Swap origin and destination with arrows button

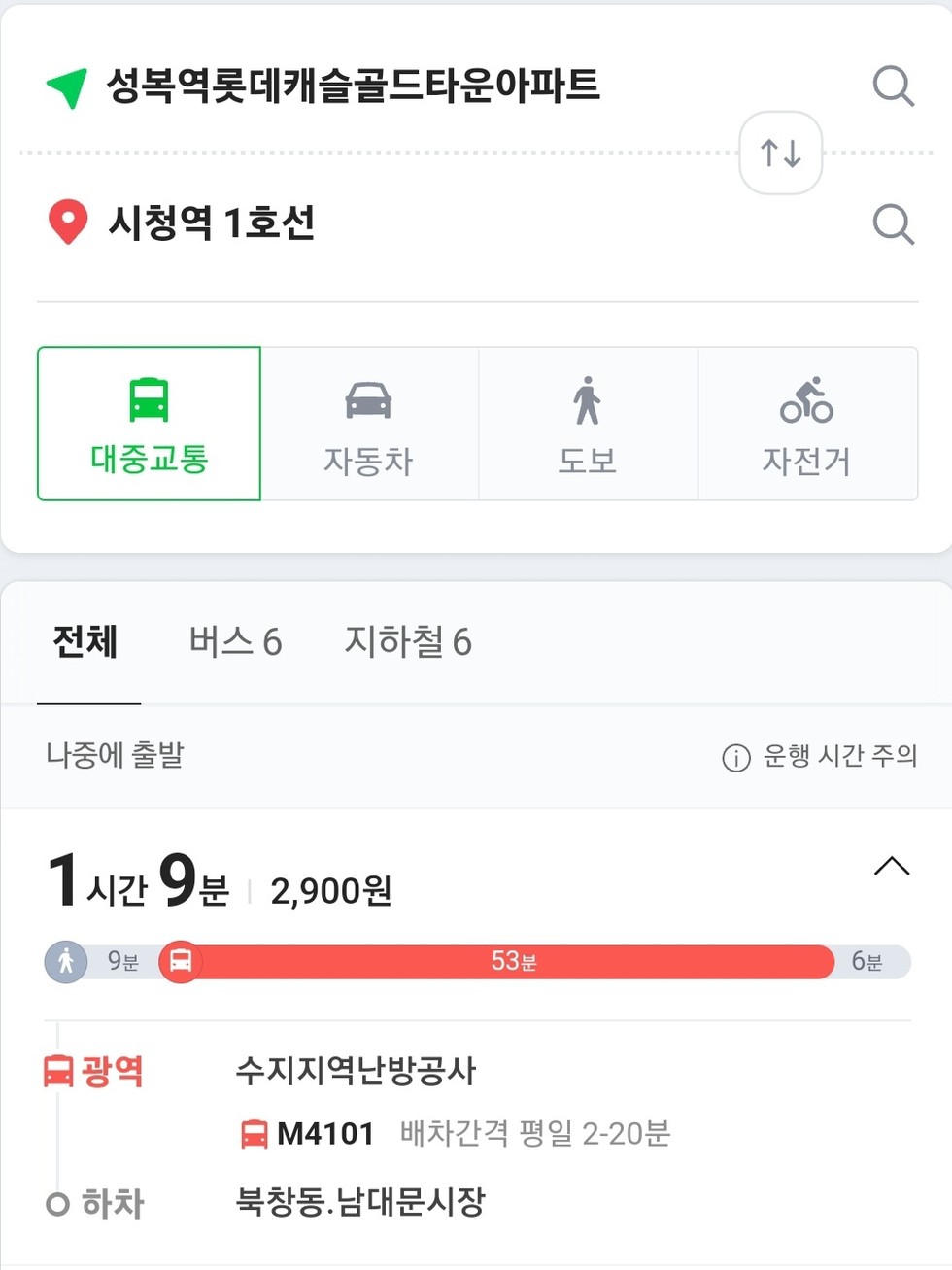click(780, 154)
